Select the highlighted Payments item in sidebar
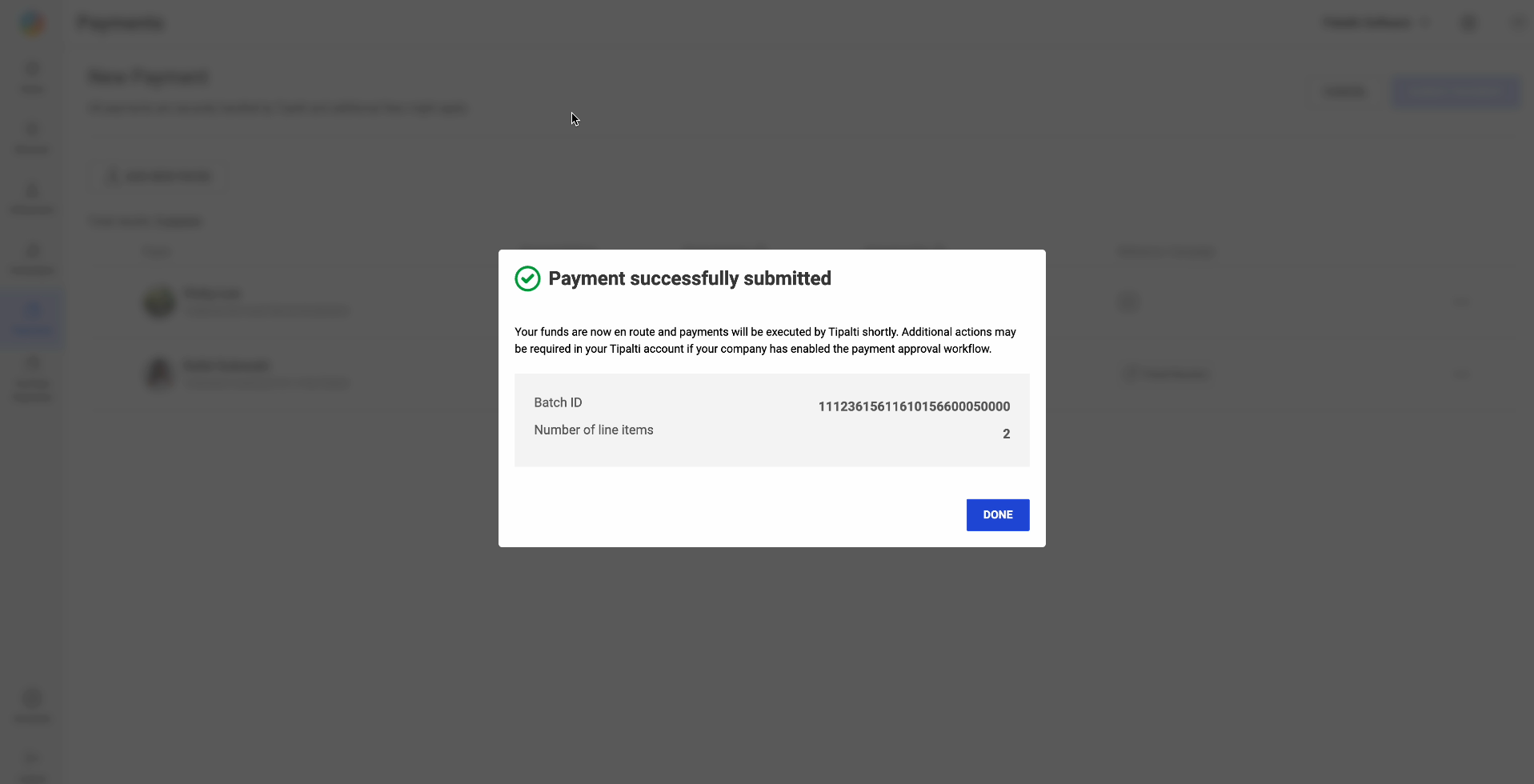 [x=32, y=318]
